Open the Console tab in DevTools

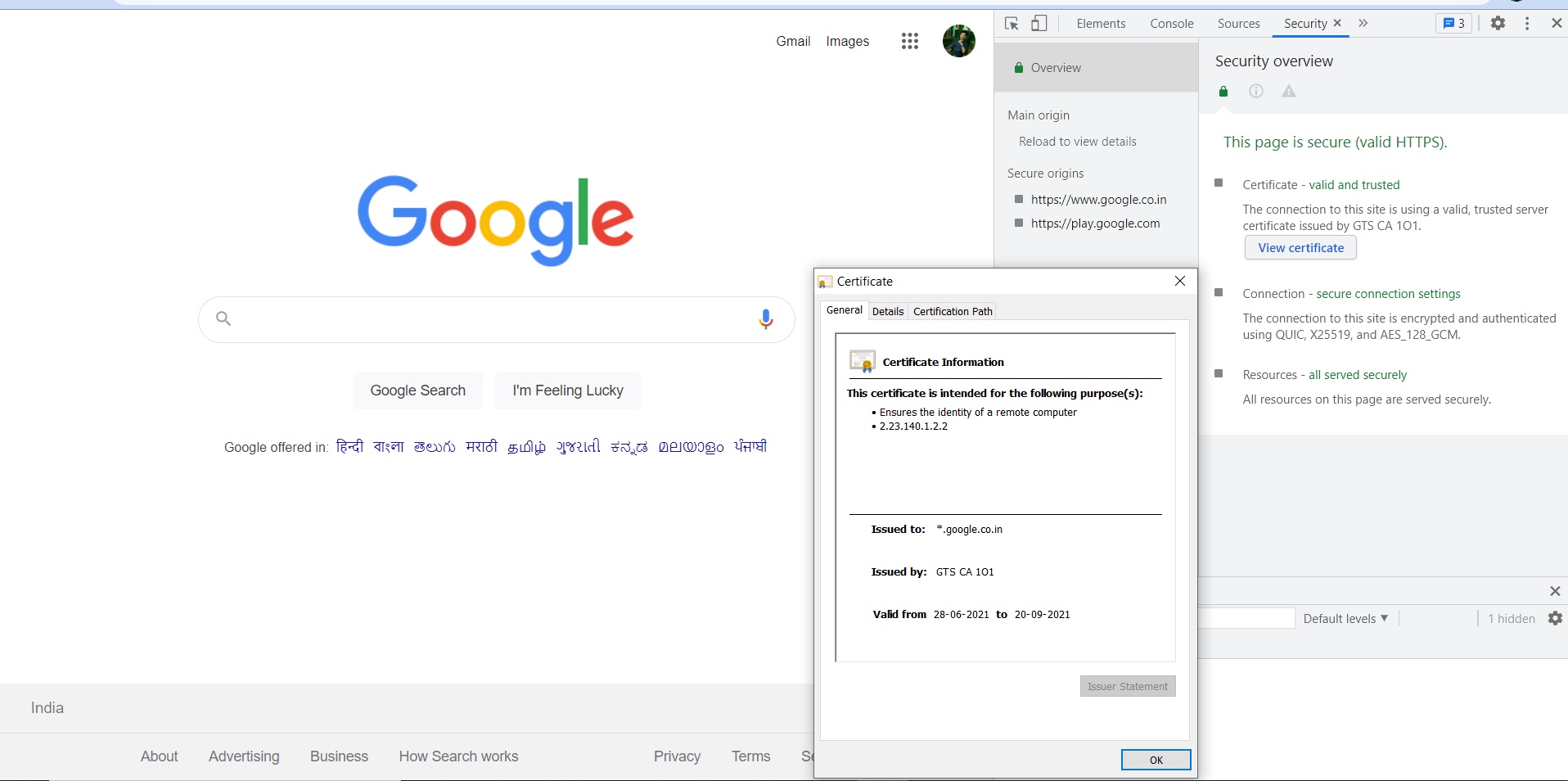click(1171, 24)
